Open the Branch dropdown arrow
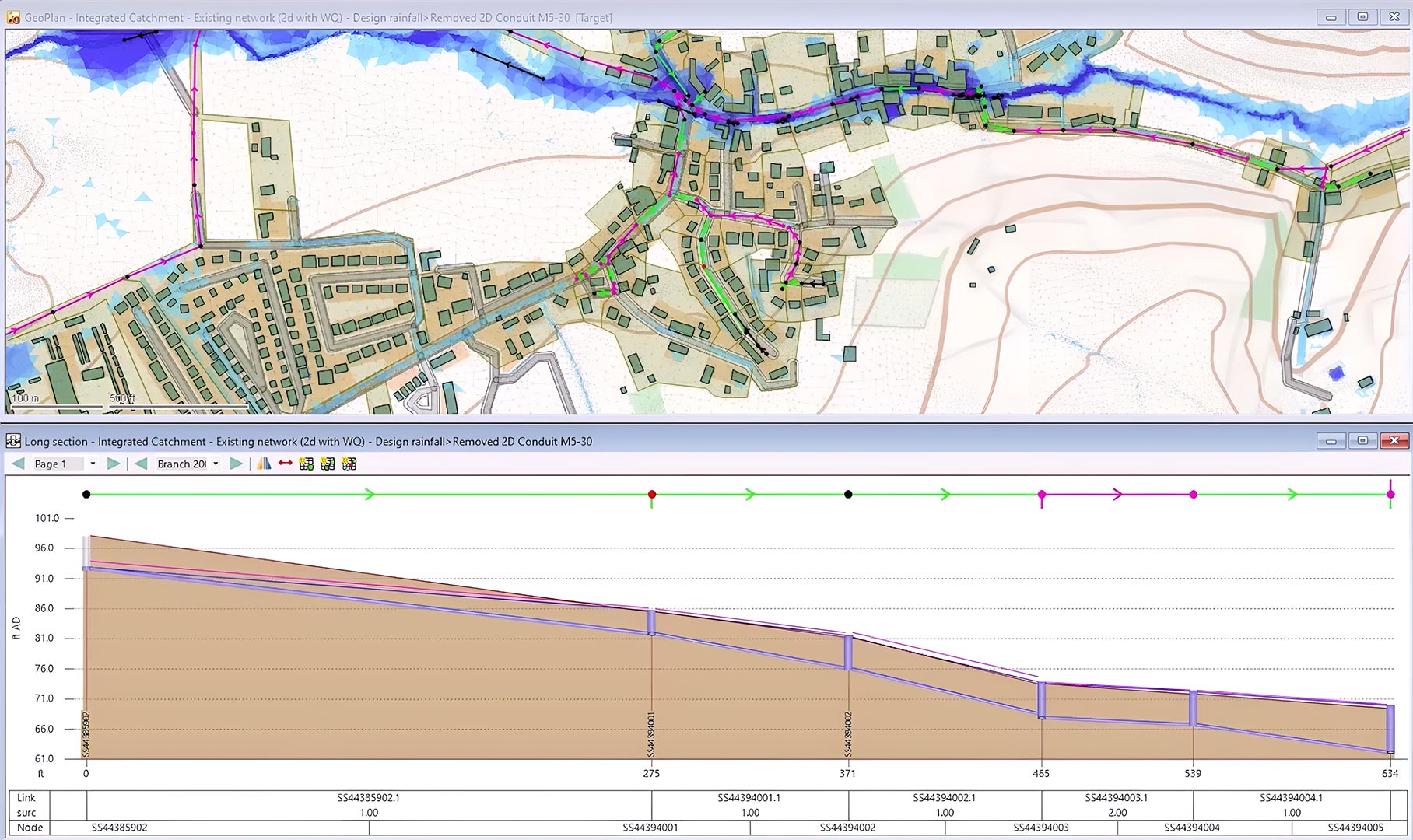Screen dimensions: 1413x840 pos(216,464)
